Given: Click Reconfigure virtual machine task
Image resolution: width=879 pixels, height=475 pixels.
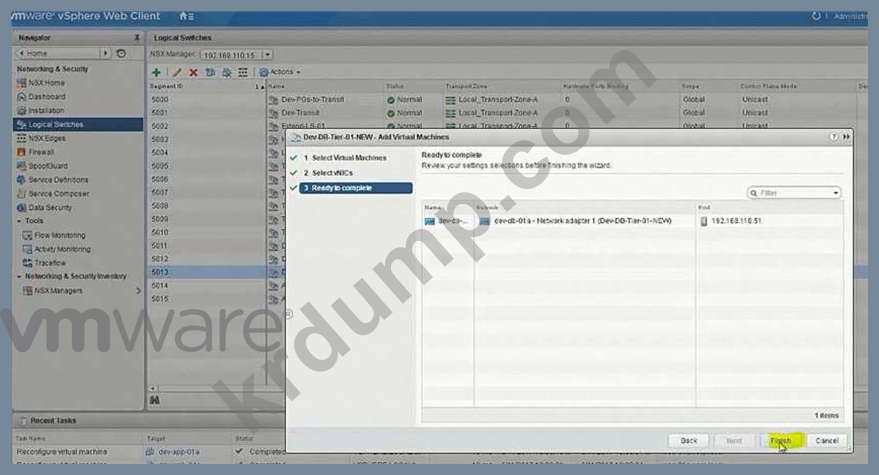Looking at the screenshot, I should click(x=62, y=451).
